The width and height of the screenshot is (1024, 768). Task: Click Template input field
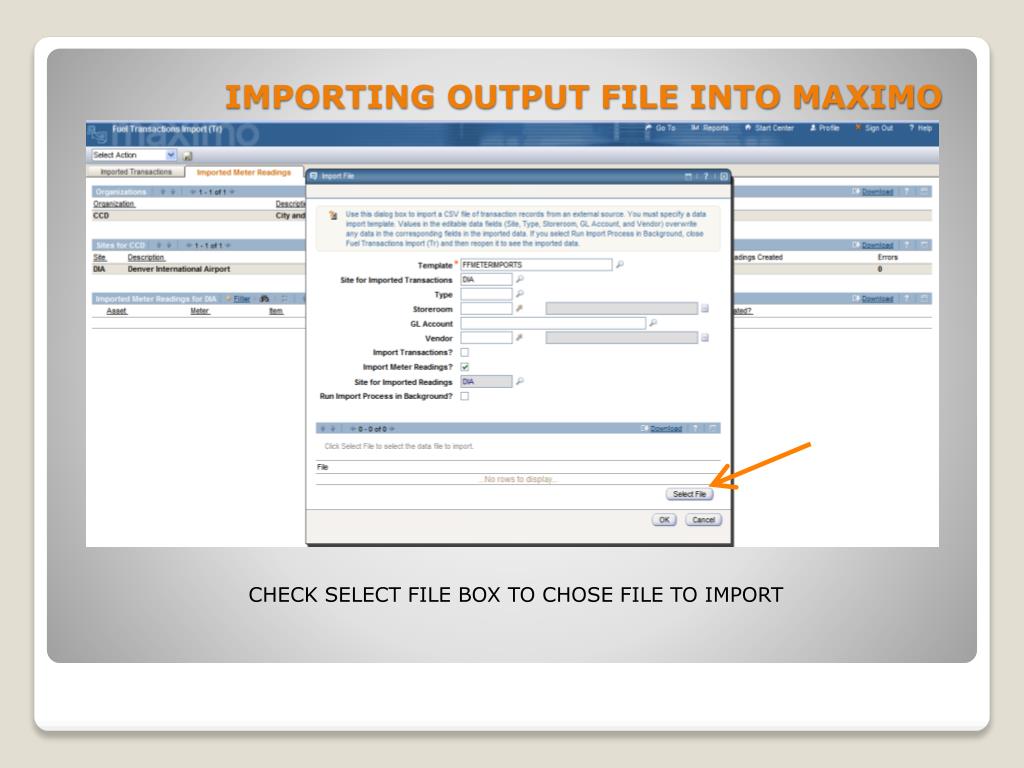(x=536, y=264)
